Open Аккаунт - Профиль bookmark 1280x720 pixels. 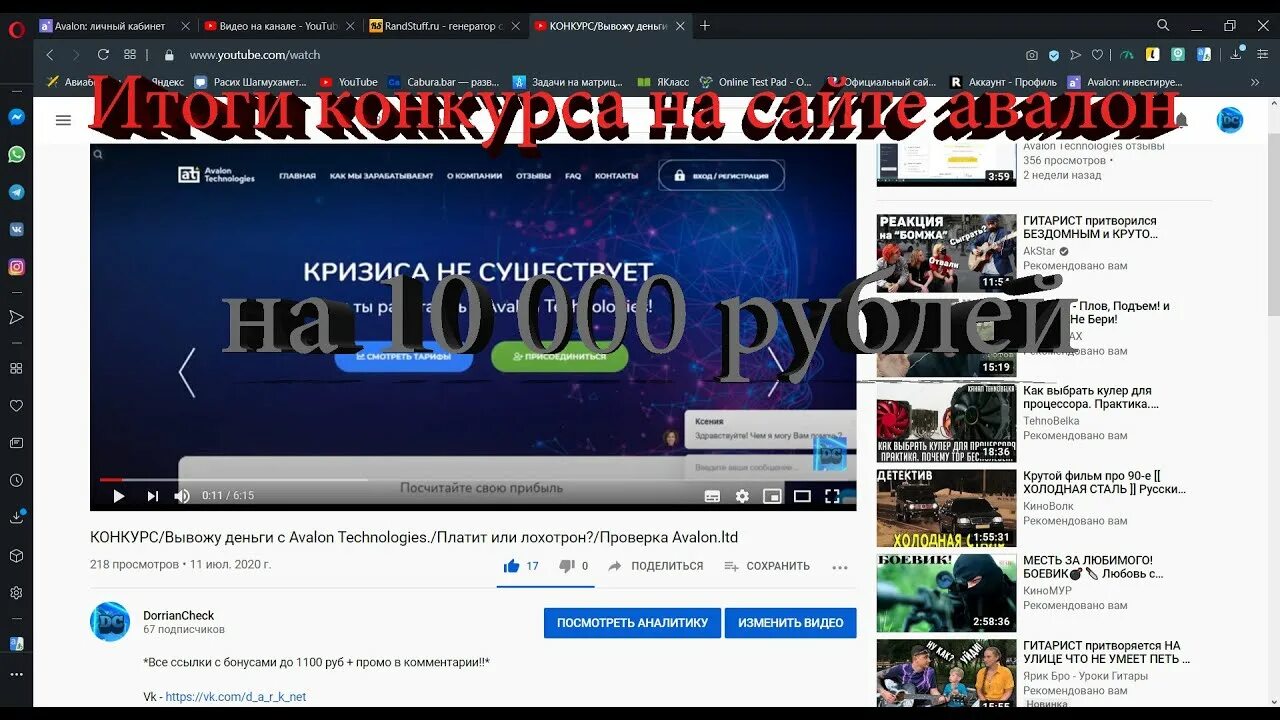[1003, 82]
